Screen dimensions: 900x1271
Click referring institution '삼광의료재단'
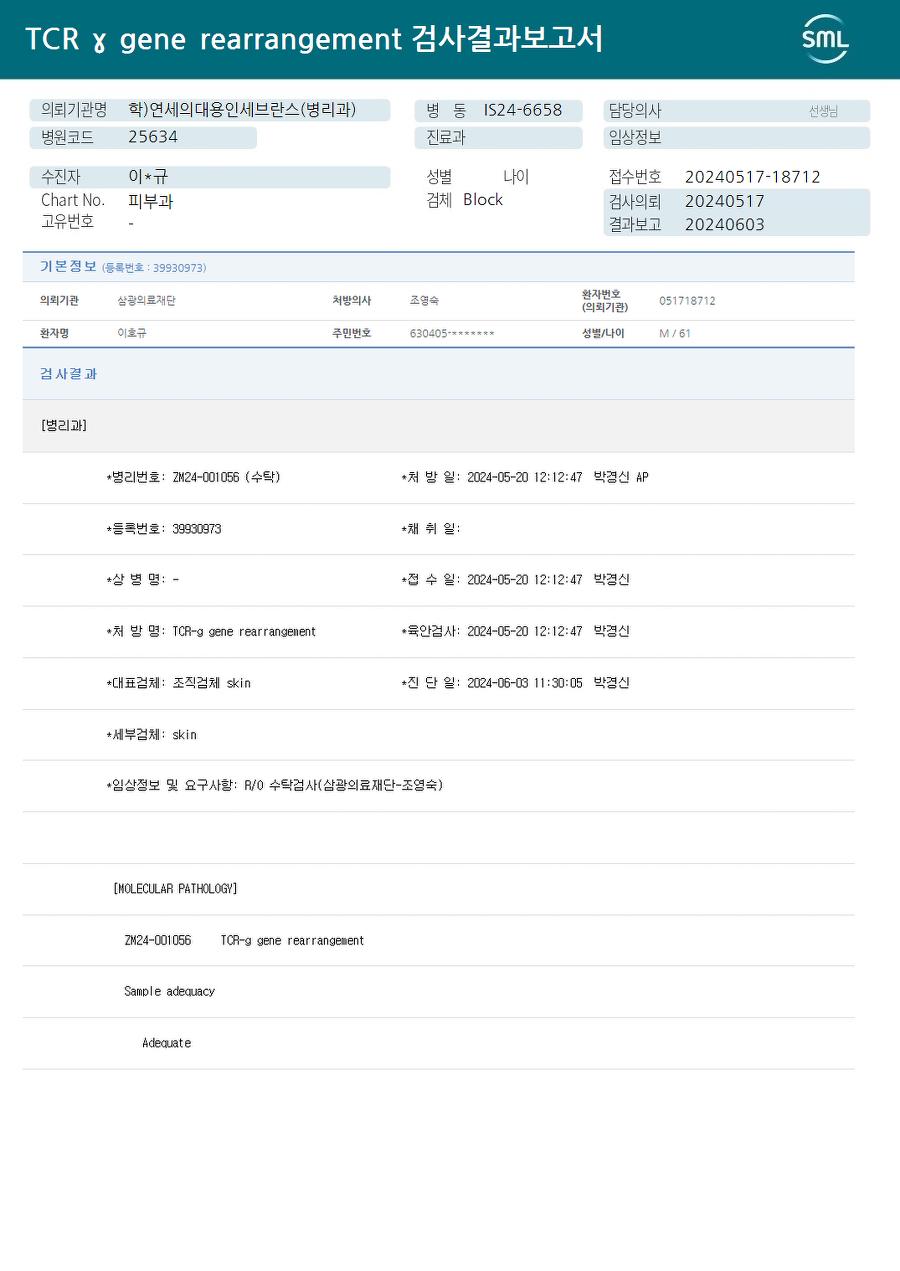[146, 301]
